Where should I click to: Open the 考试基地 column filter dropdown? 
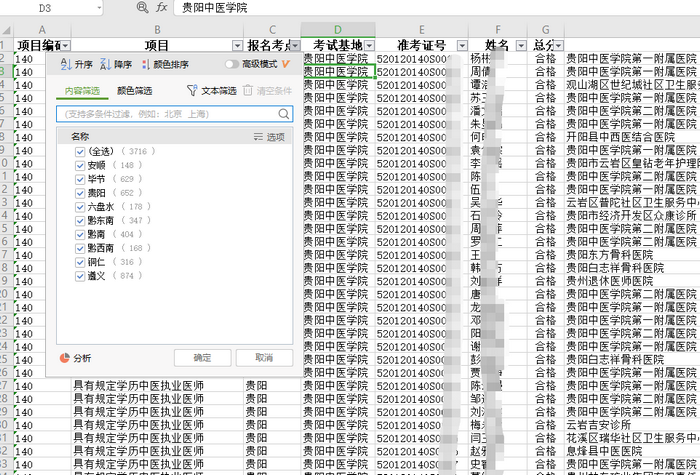point(369,46)
